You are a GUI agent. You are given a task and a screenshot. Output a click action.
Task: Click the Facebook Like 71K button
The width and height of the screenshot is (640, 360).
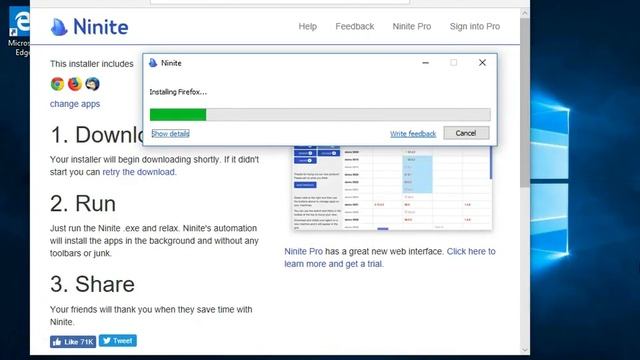(x=73, y=342)
